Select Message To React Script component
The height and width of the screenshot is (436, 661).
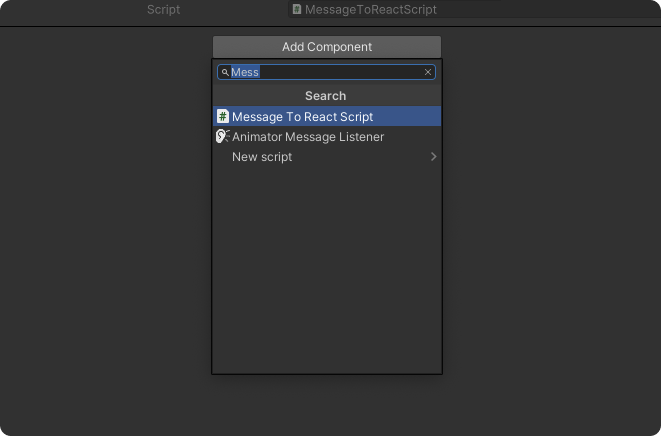click(x=302, y=117)
